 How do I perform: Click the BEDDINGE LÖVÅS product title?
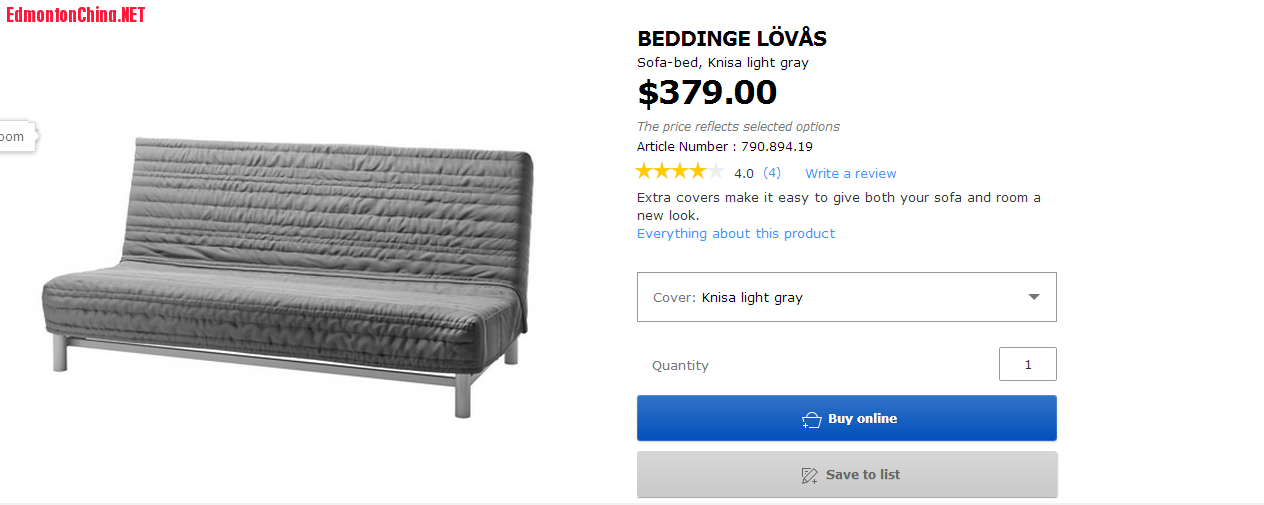(732, 39)
